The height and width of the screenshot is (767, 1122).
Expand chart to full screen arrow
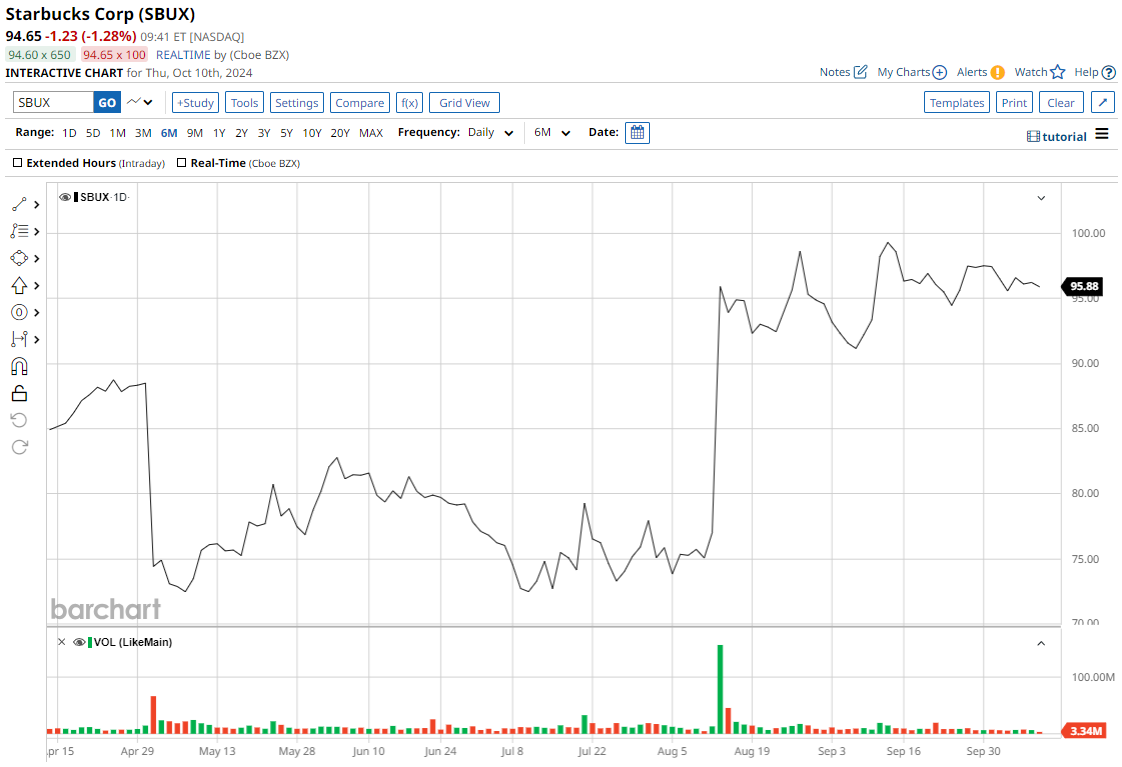coord(1103,102)
